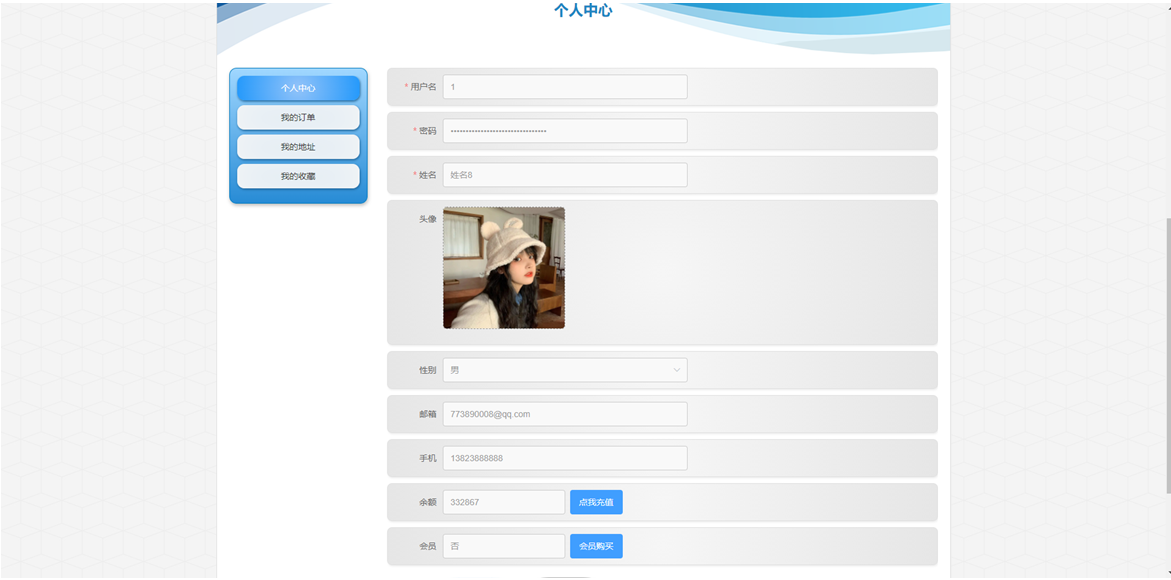Select 我的收藏 in the sidebar
This screenshot has width=1171, height=580.
298,176
